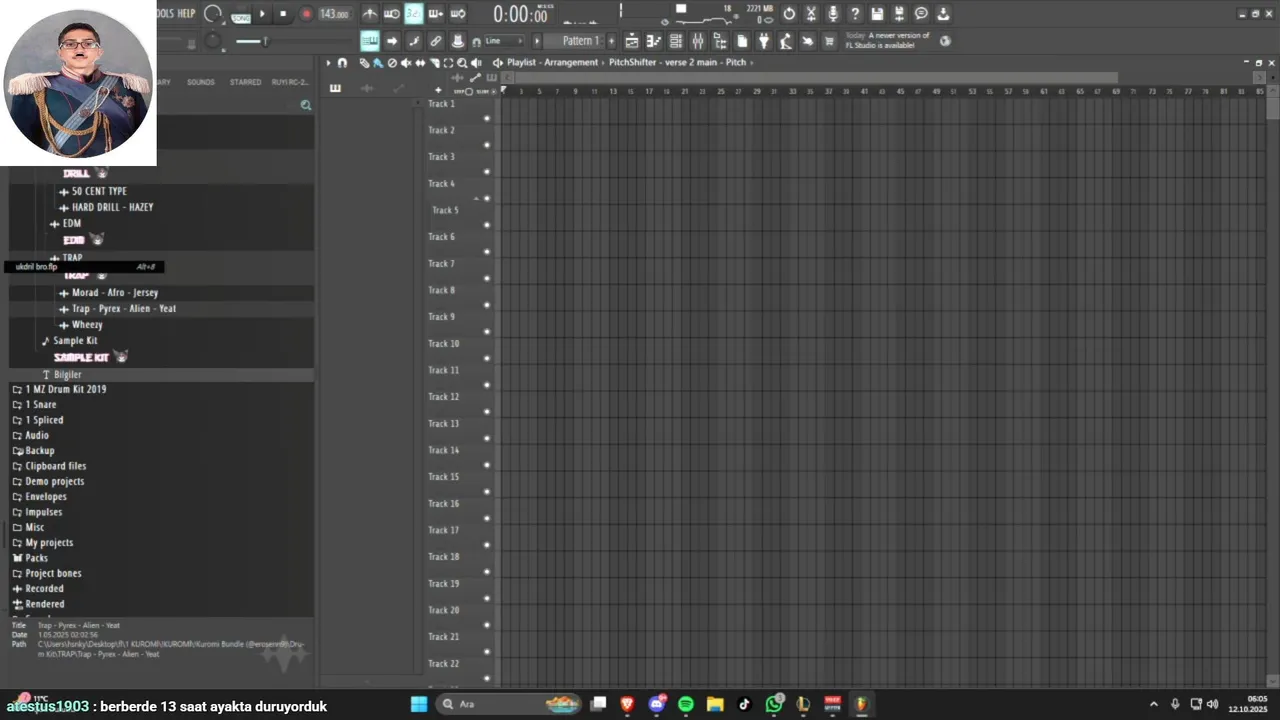Screen dimensions: 1280x720
Task: Mute Track 1 with its dot
Action: [x=487, y=118]
